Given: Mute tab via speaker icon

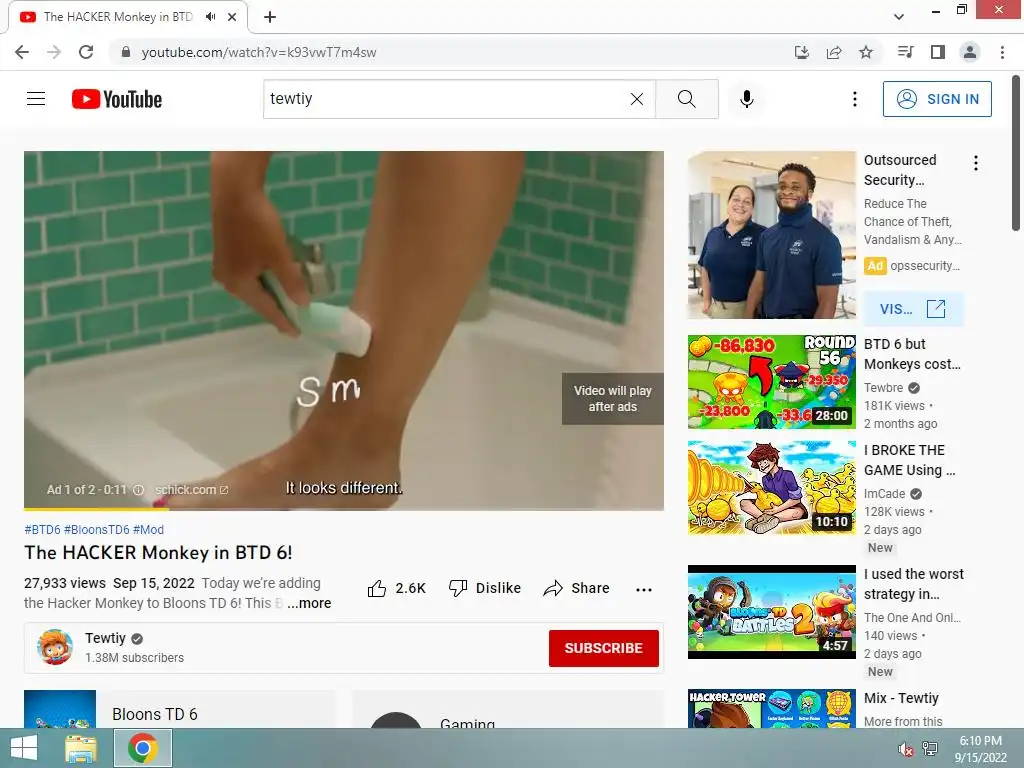Looking at the screenshot, I should point(210,17).
